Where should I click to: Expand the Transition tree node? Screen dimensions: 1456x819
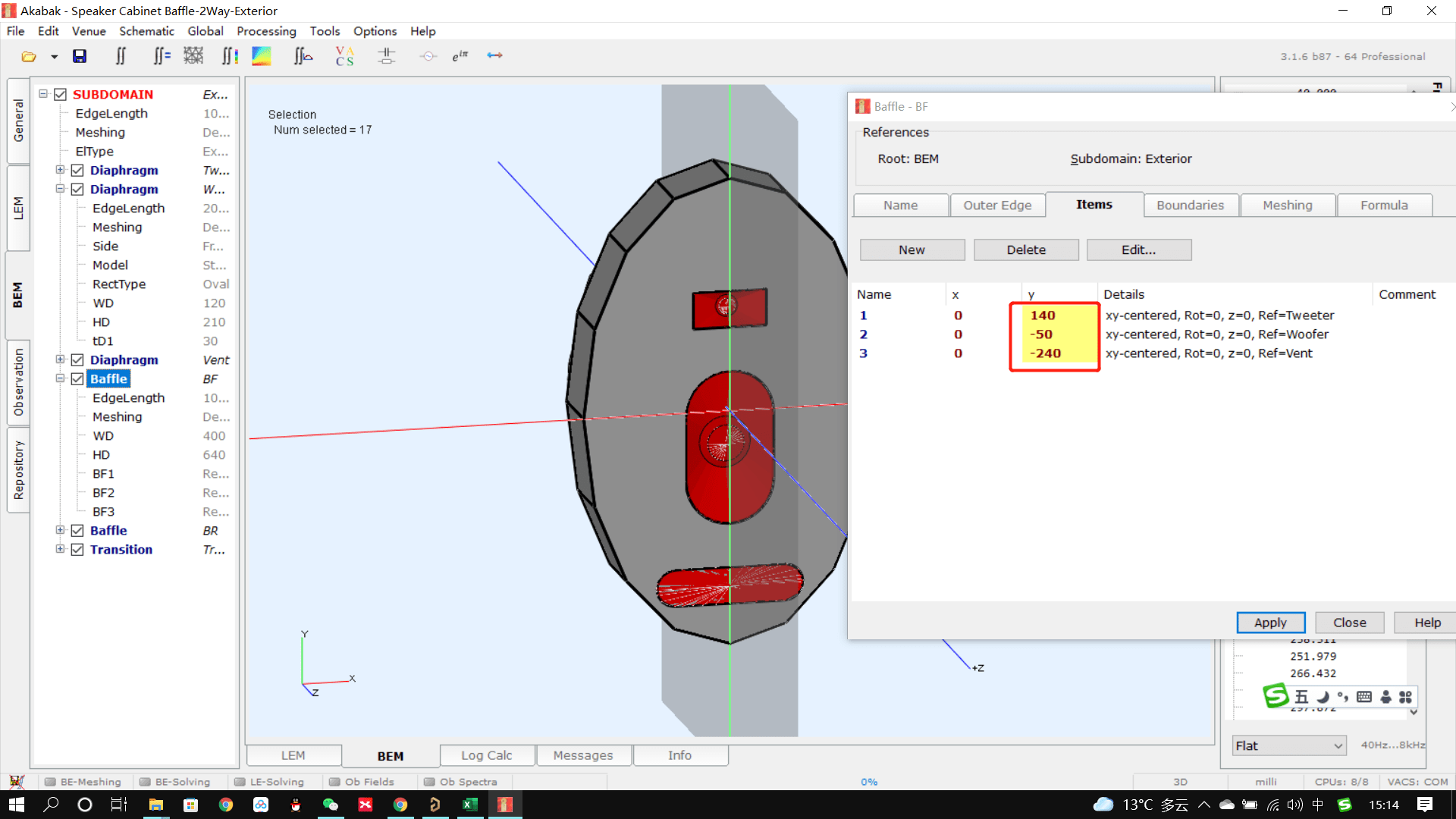point(60,549)
